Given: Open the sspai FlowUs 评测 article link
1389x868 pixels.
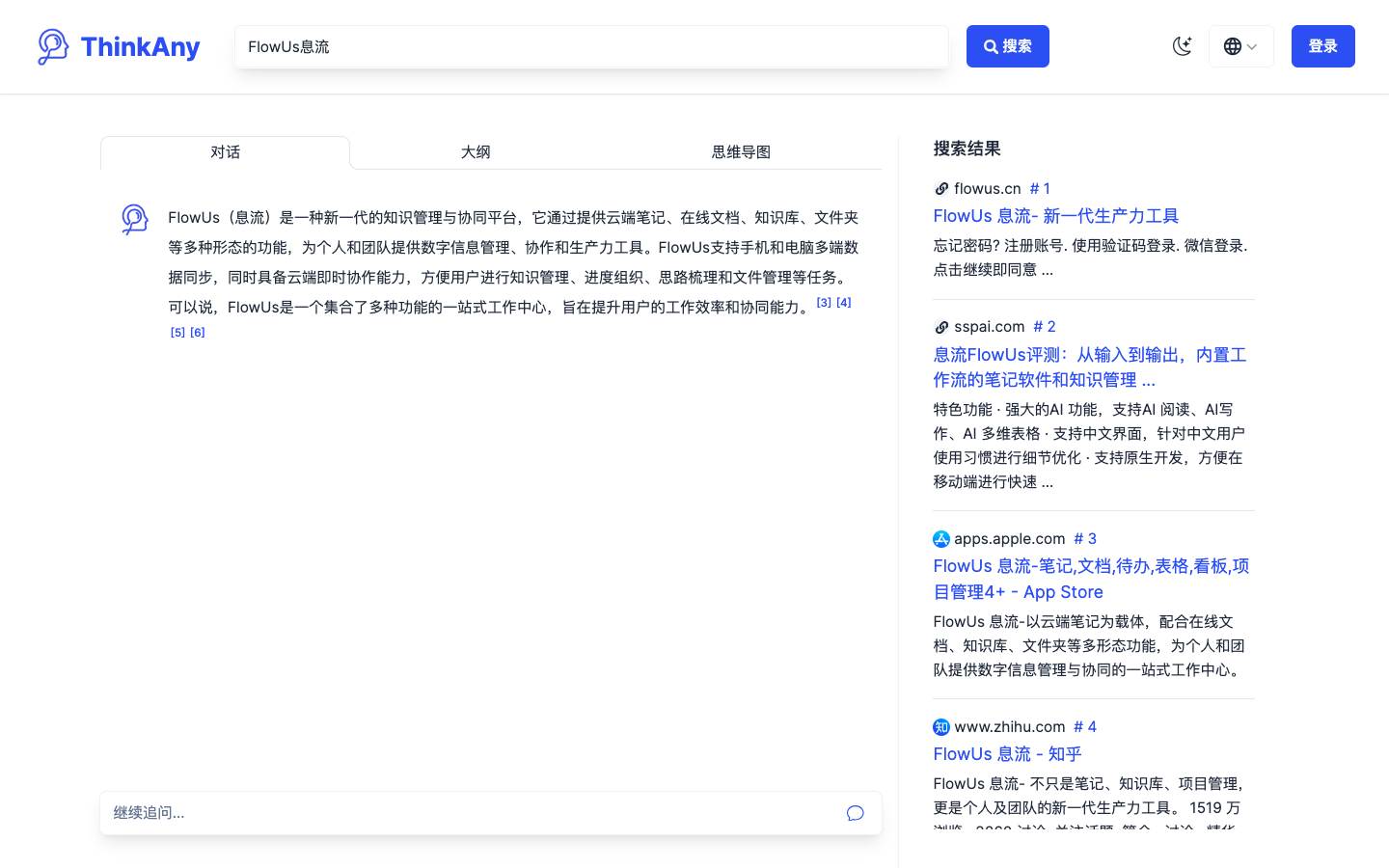Looking at the screenshot, I should [1088, 366].
